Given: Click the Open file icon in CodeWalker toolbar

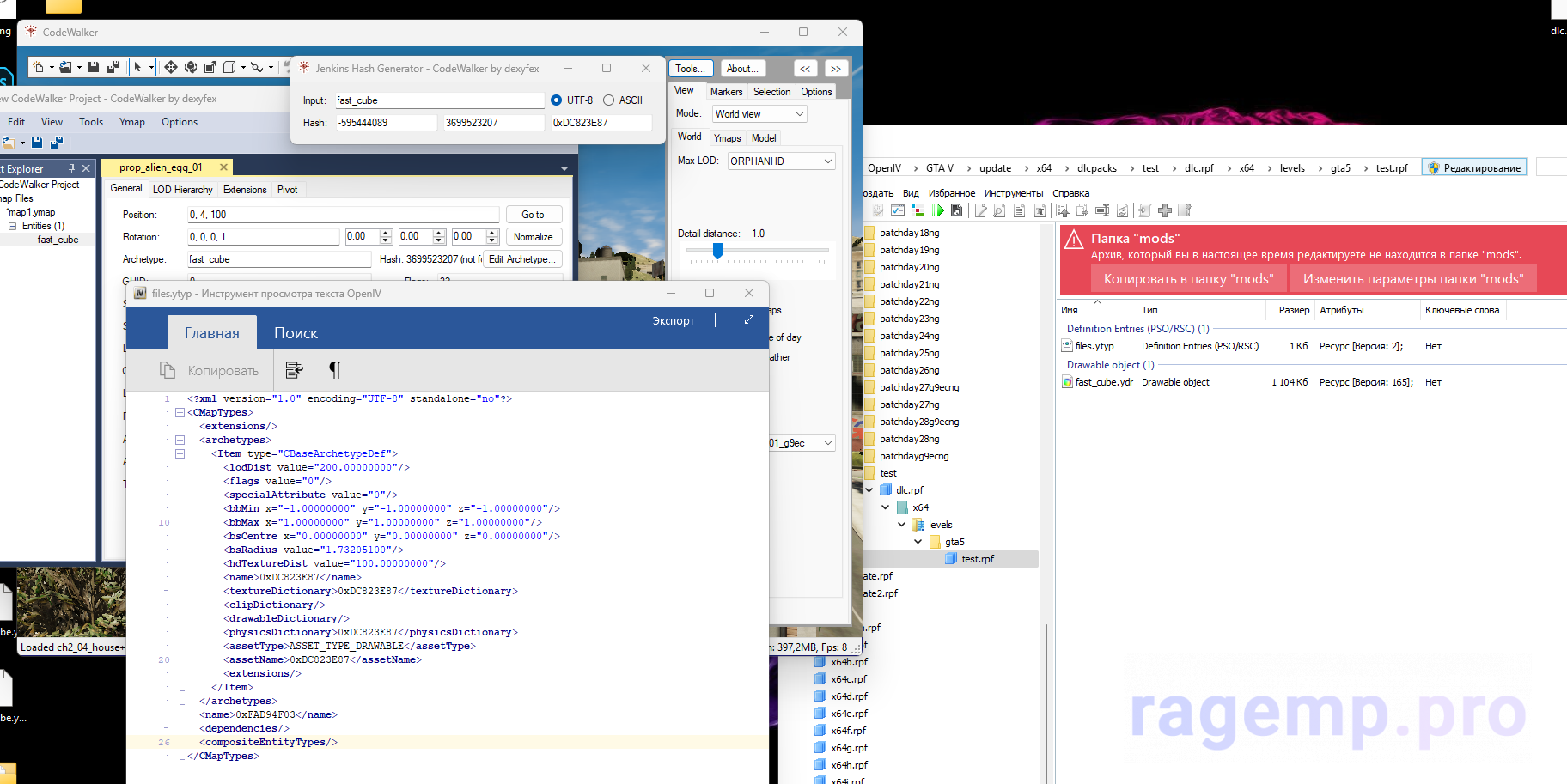Looking at the screenshot, I should [x=65, y=67].
